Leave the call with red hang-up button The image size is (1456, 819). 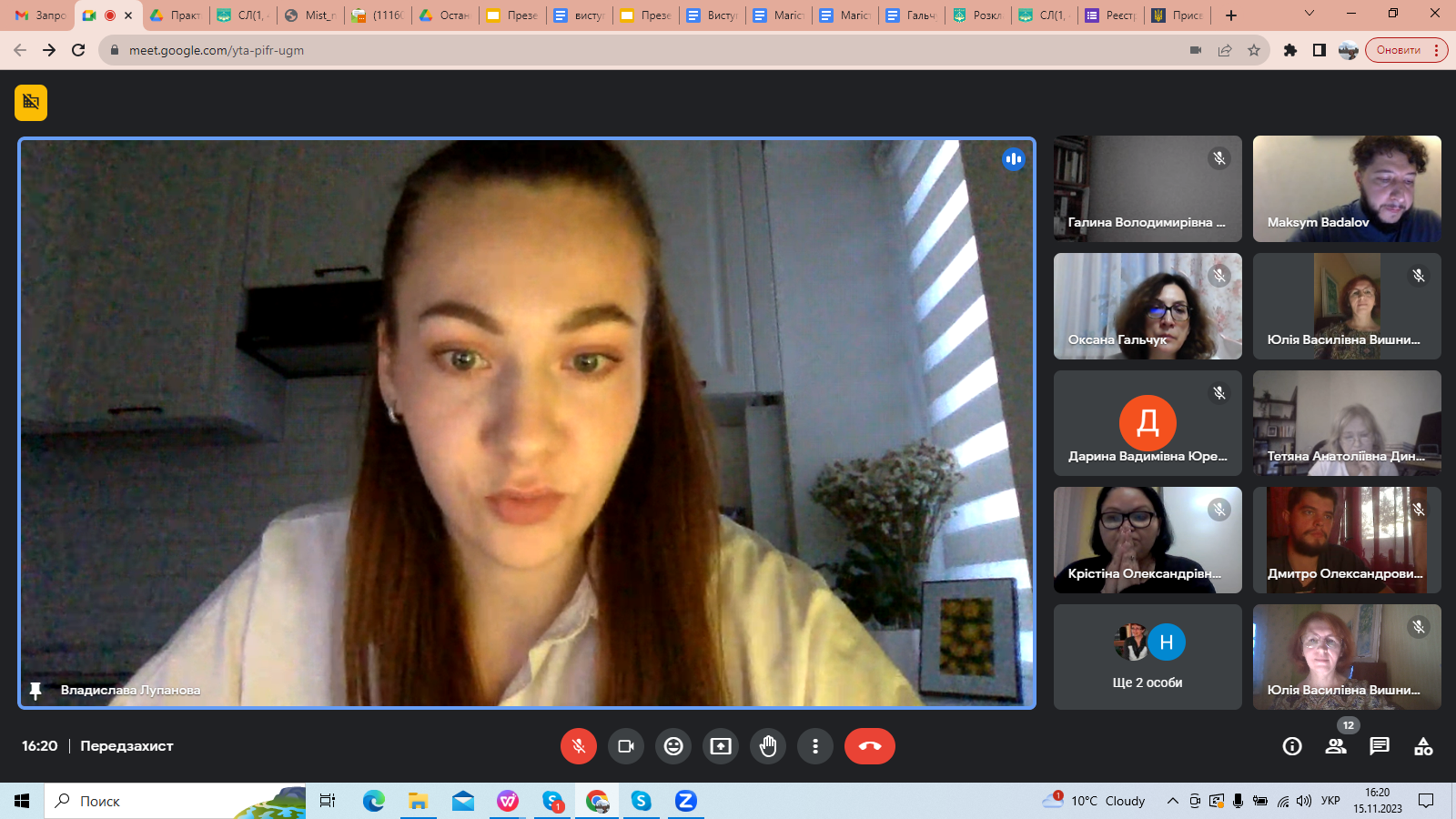869,746
